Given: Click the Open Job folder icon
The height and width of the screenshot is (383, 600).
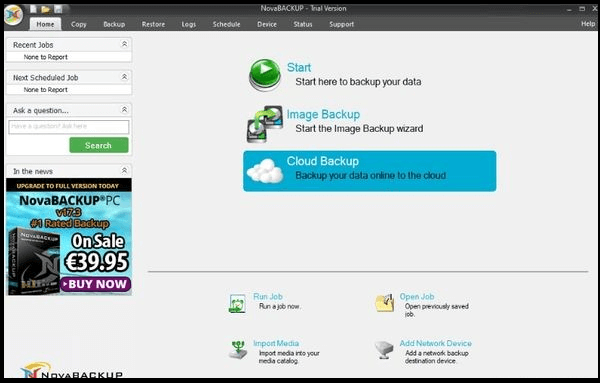Looking at the screenshot, I should pos(385,303).
